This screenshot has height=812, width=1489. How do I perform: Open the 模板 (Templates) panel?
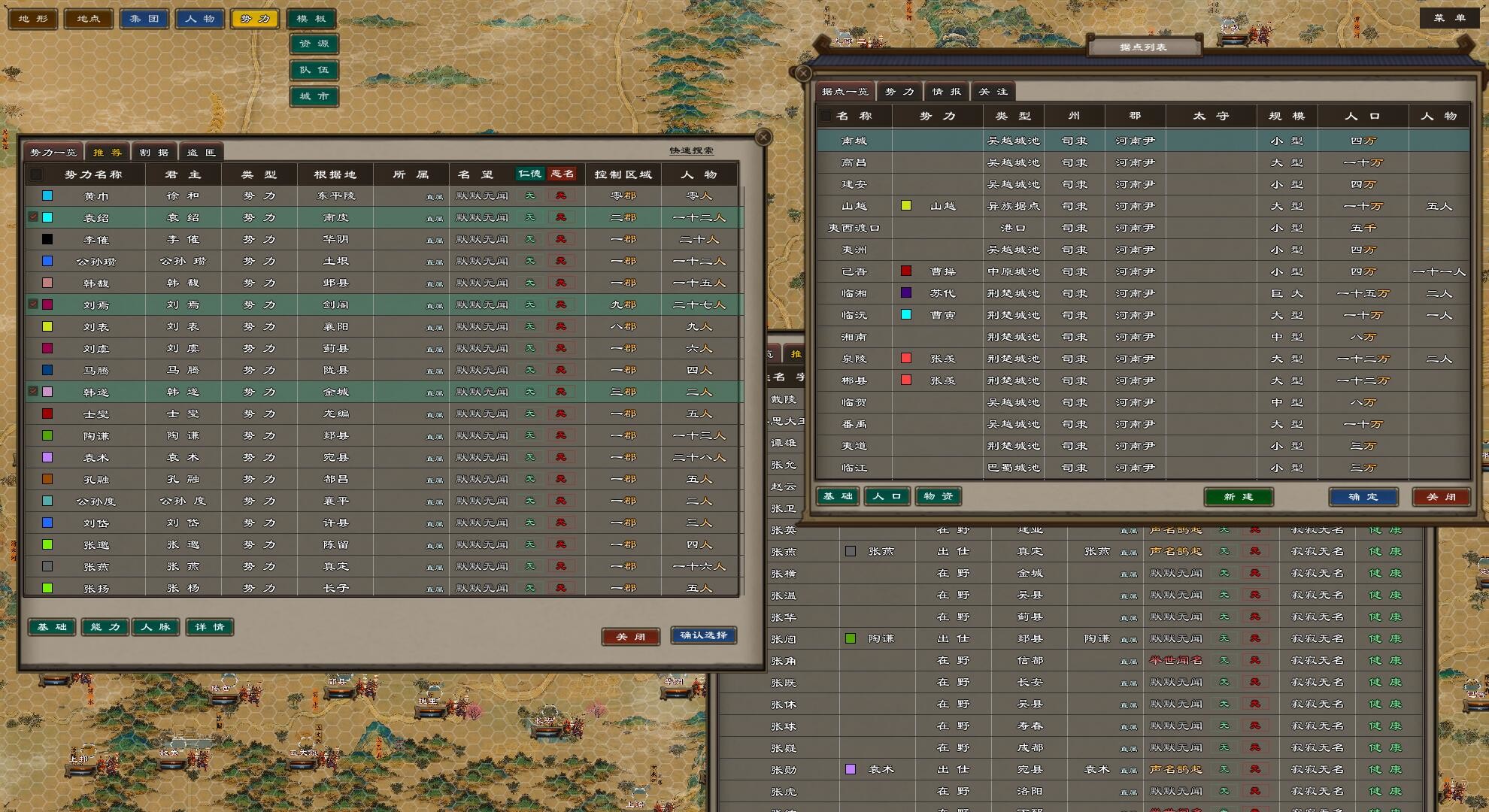coord(311,19)
